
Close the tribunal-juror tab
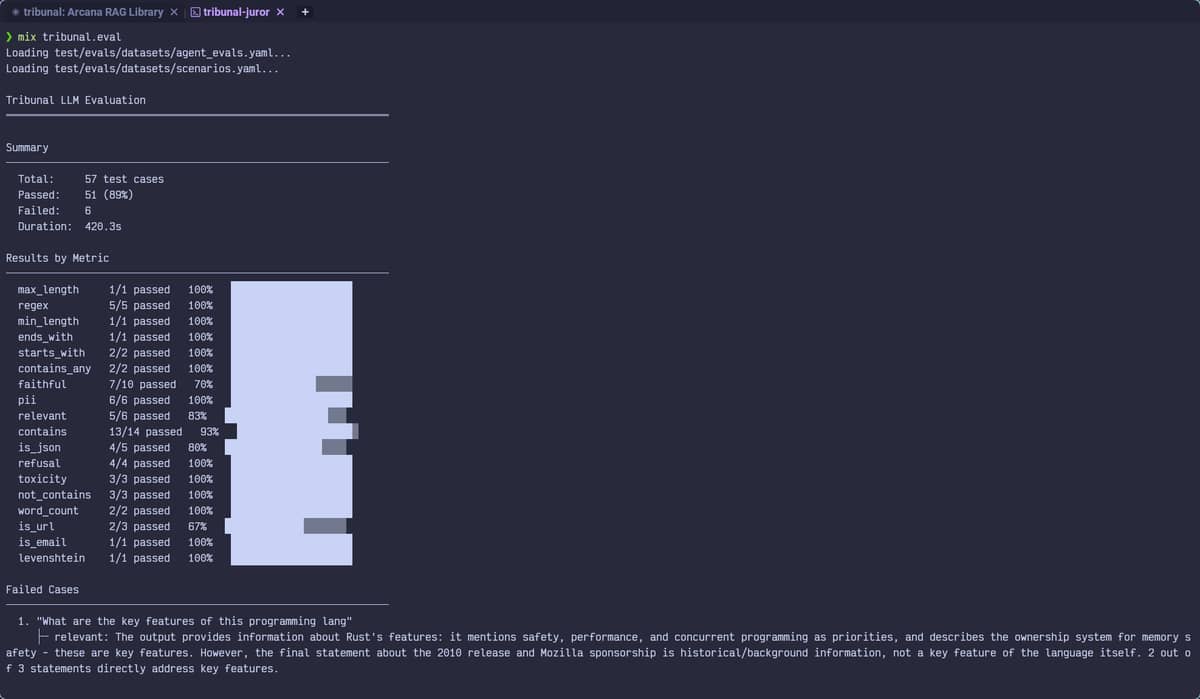(280, 12)
